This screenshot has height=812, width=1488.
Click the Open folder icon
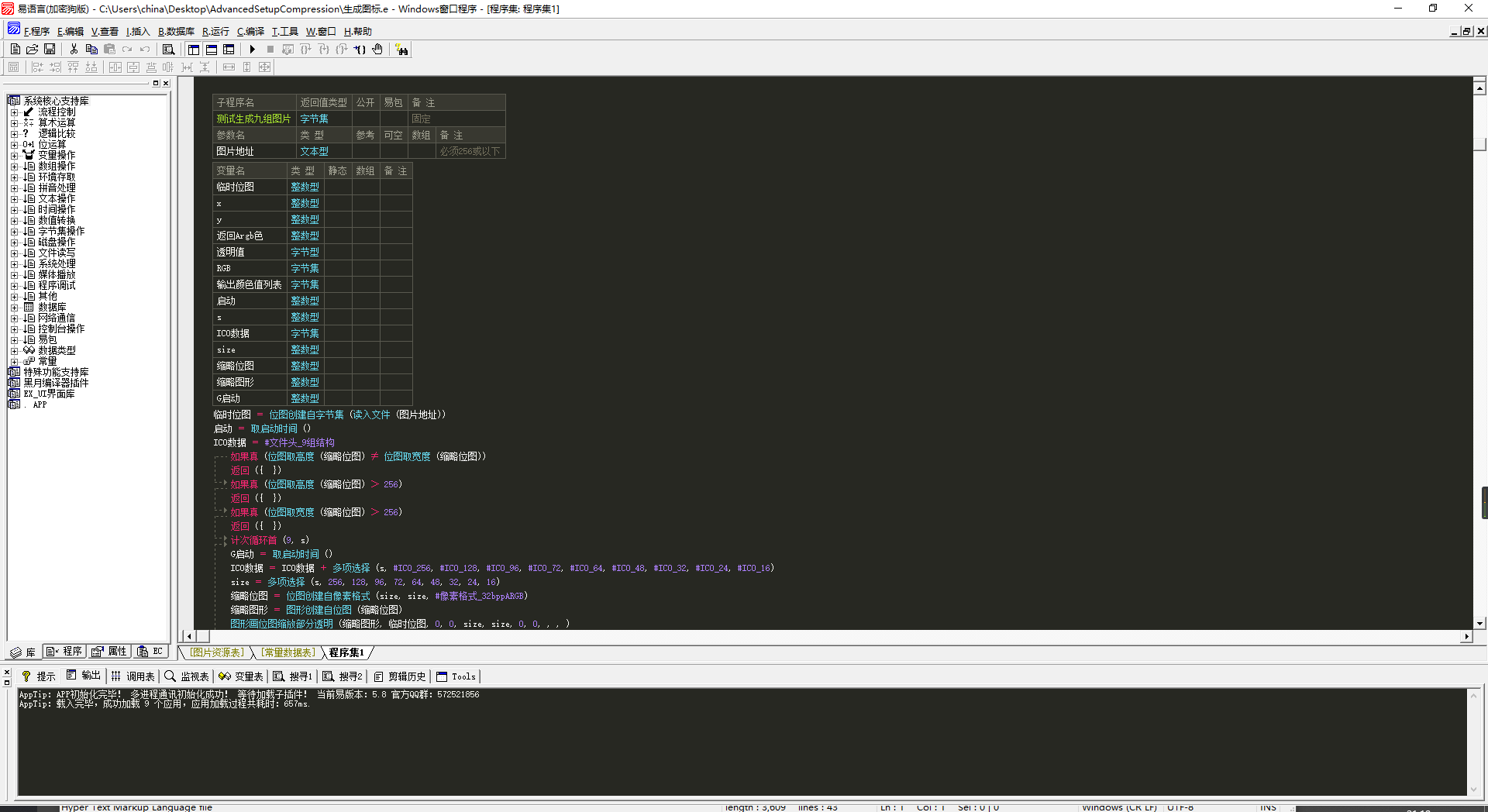(x=32, y=49)
